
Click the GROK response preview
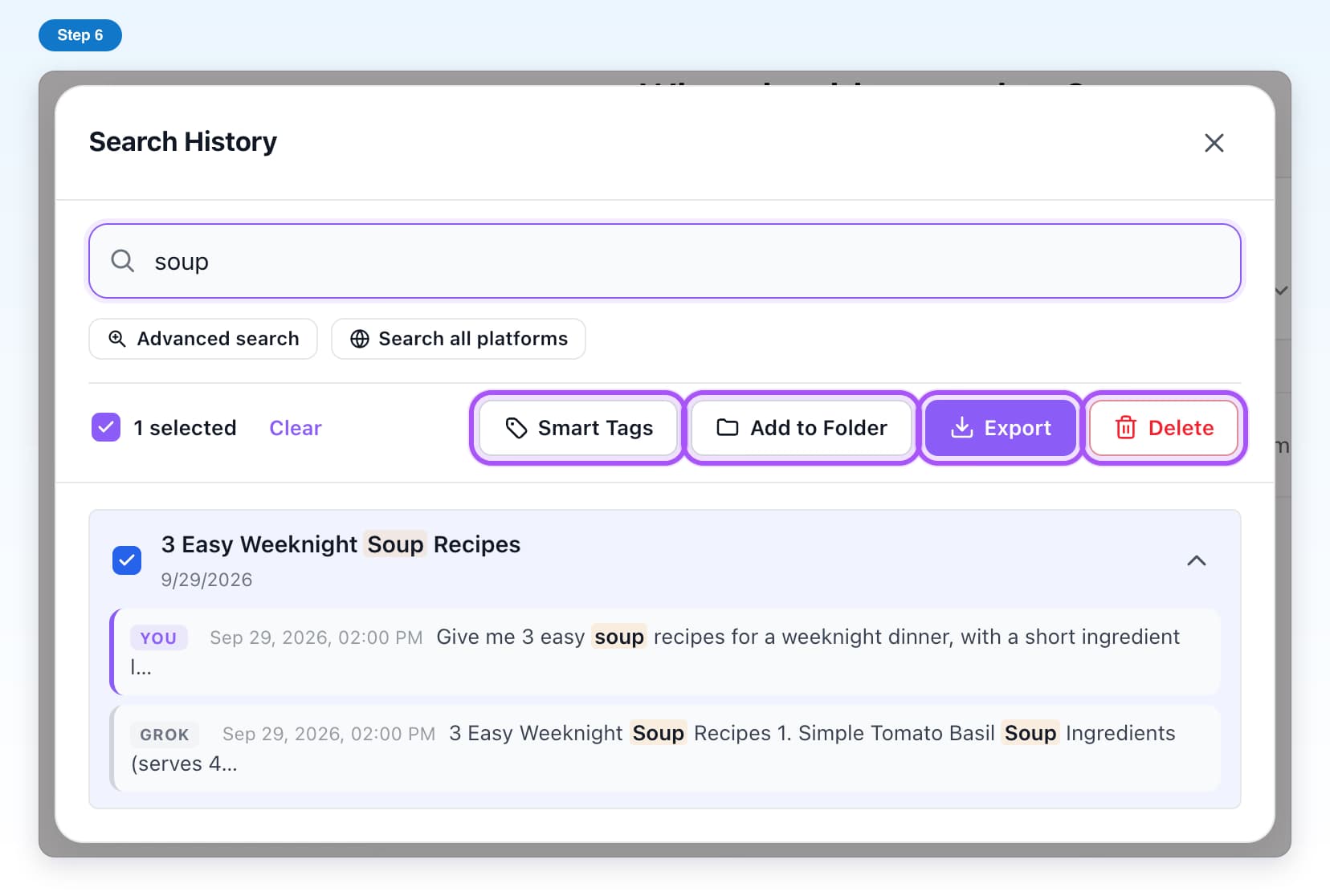[665, 748]
